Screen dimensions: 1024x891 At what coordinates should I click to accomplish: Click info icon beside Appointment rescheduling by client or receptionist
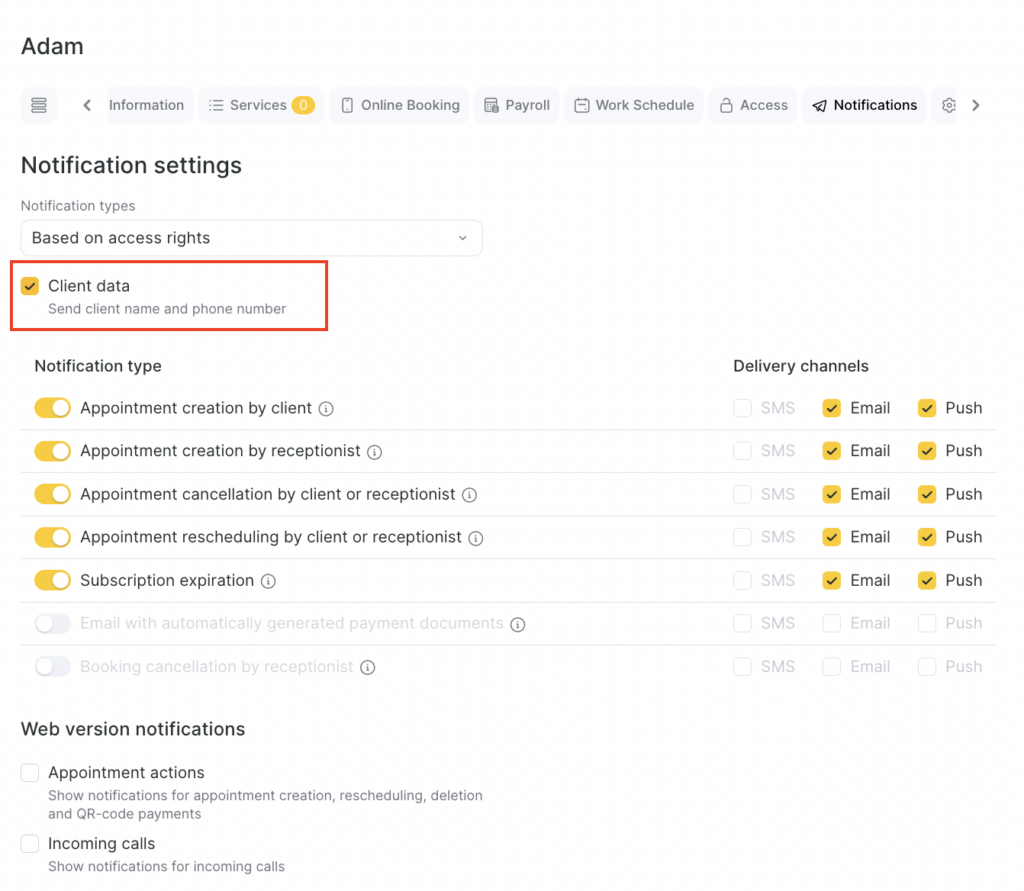(476, 538)
